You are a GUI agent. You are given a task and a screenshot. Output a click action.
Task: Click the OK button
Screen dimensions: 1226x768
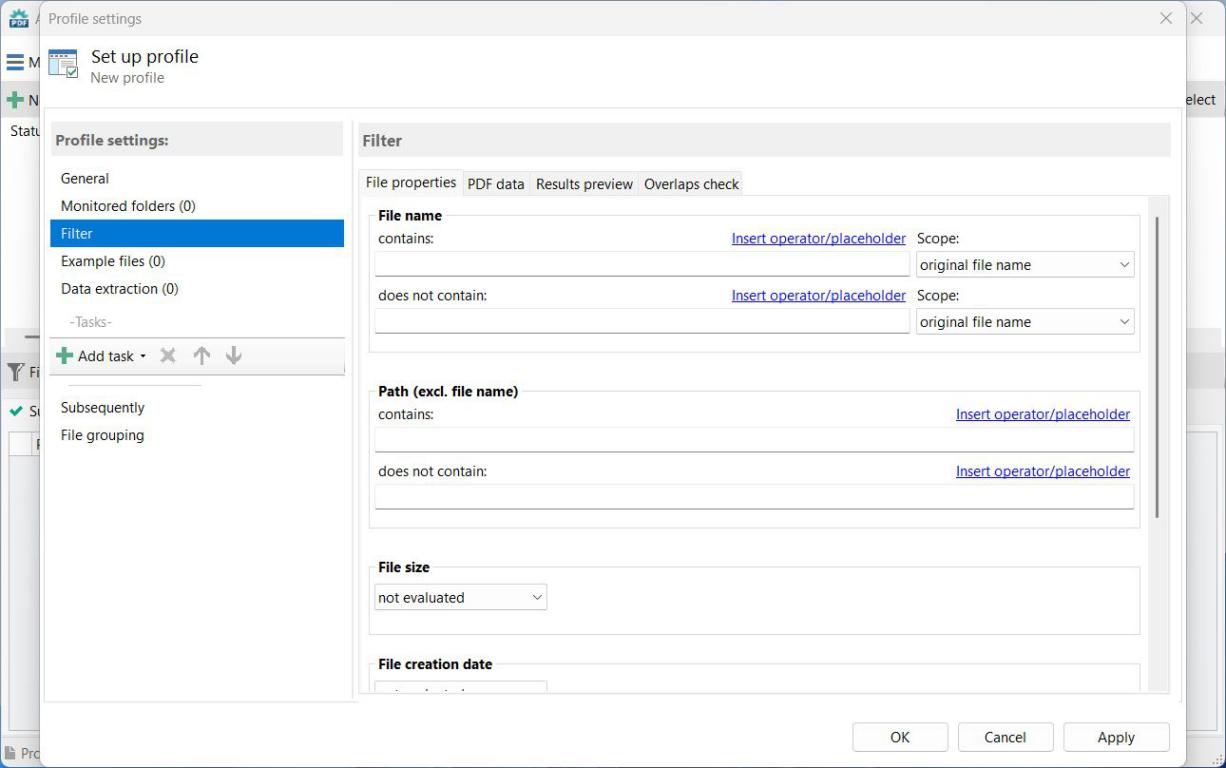point(899,737)
